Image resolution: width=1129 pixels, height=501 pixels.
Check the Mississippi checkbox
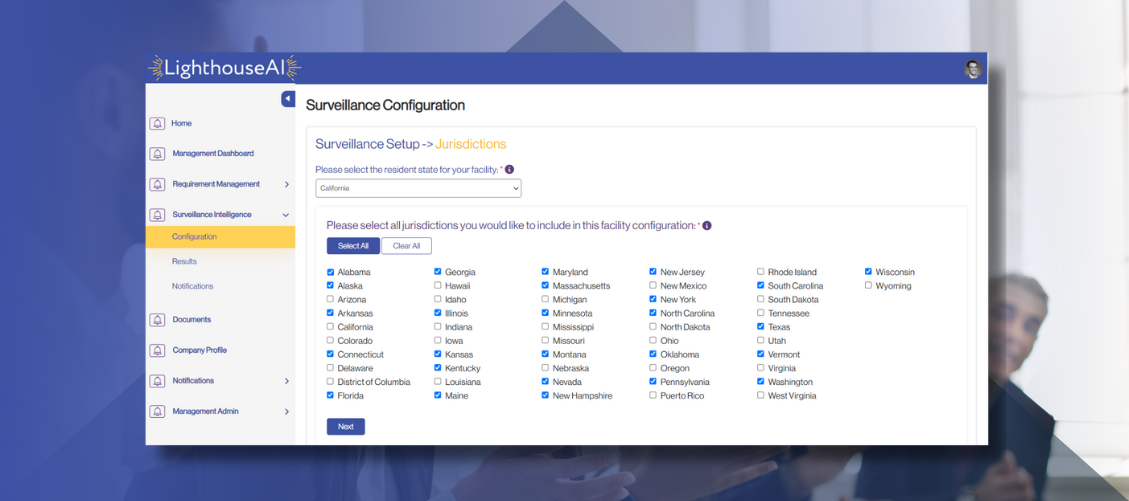pos(545,327)
